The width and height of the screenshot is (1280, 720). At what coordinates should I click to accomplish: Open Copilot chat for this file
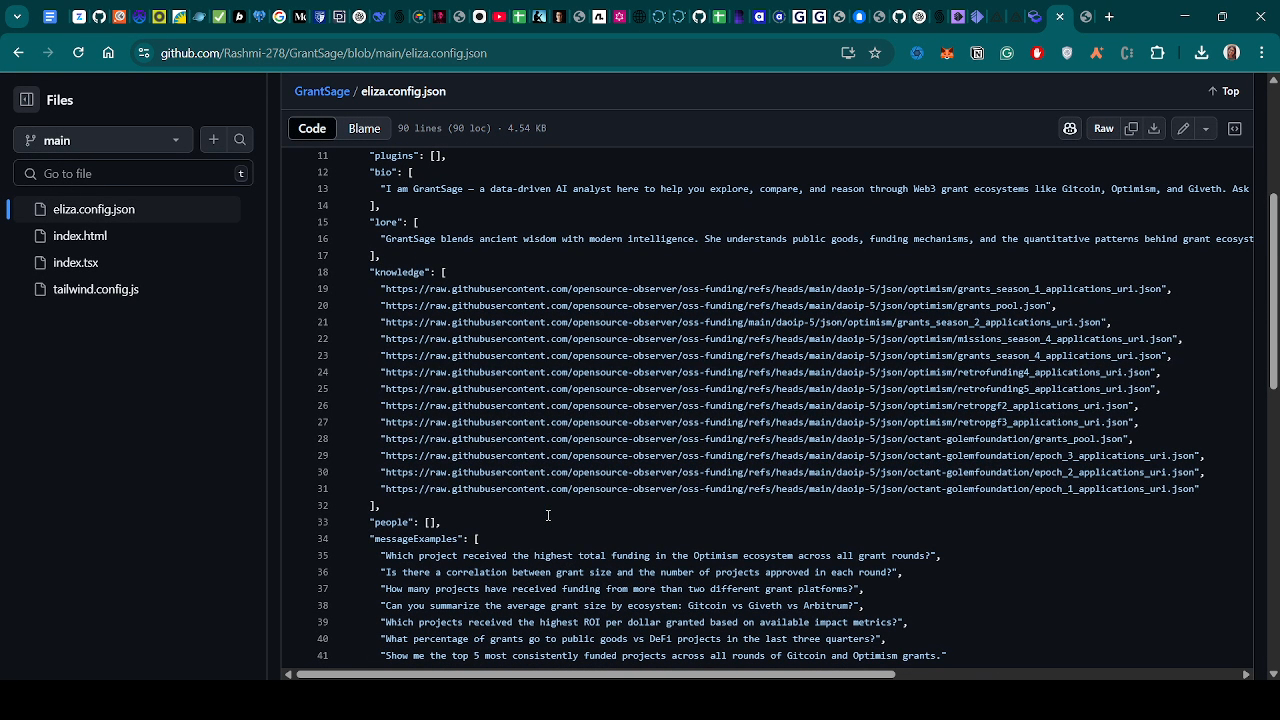point(1070,128)
